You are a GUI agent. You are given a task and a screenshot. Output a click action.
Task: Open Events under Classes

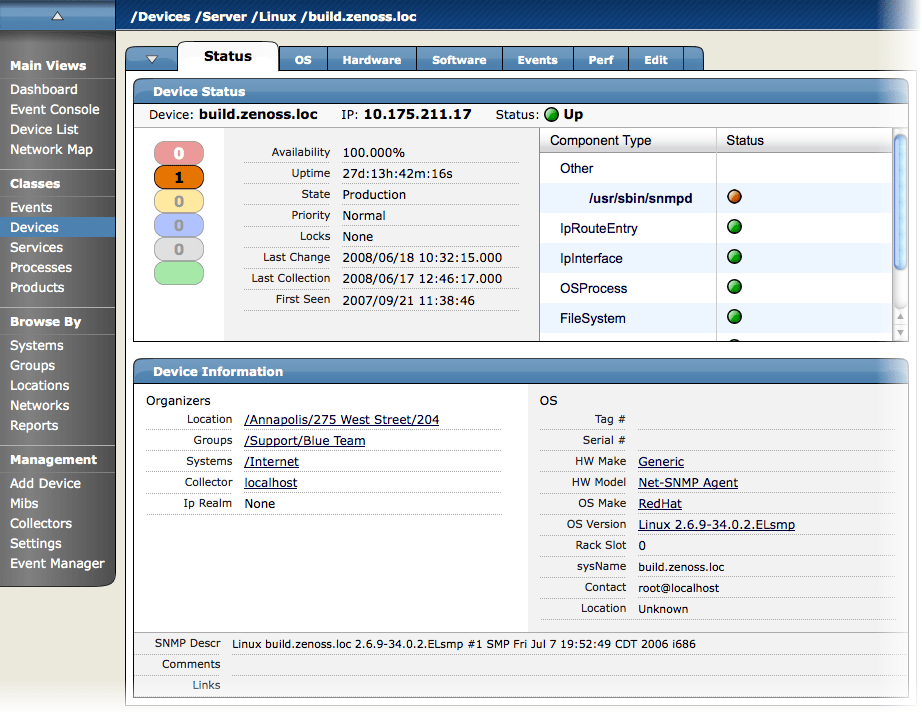pyautogui.click(x=31, y=208)
